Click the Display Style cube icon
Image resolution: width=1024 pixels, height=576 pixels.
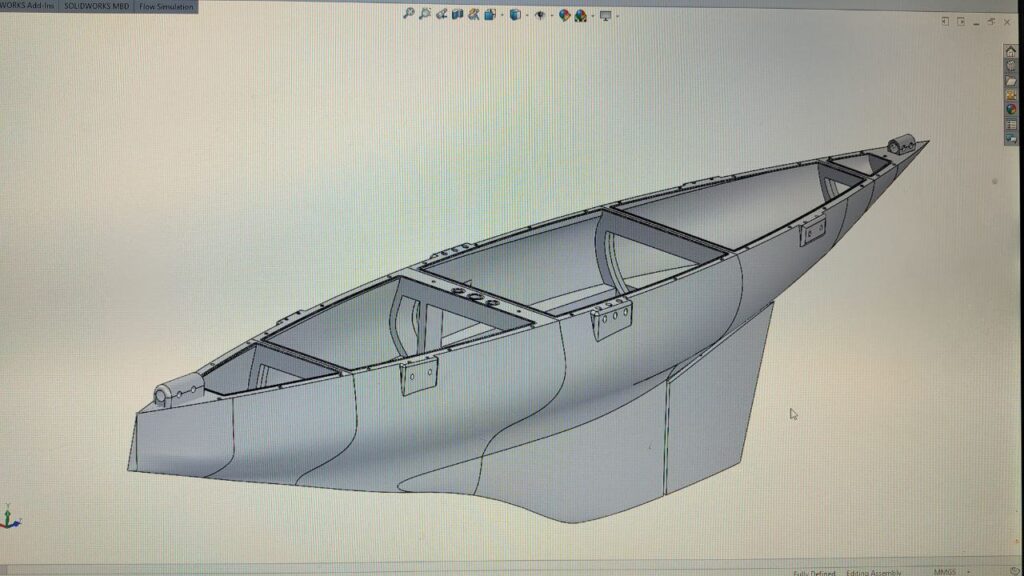coord(515,14)
